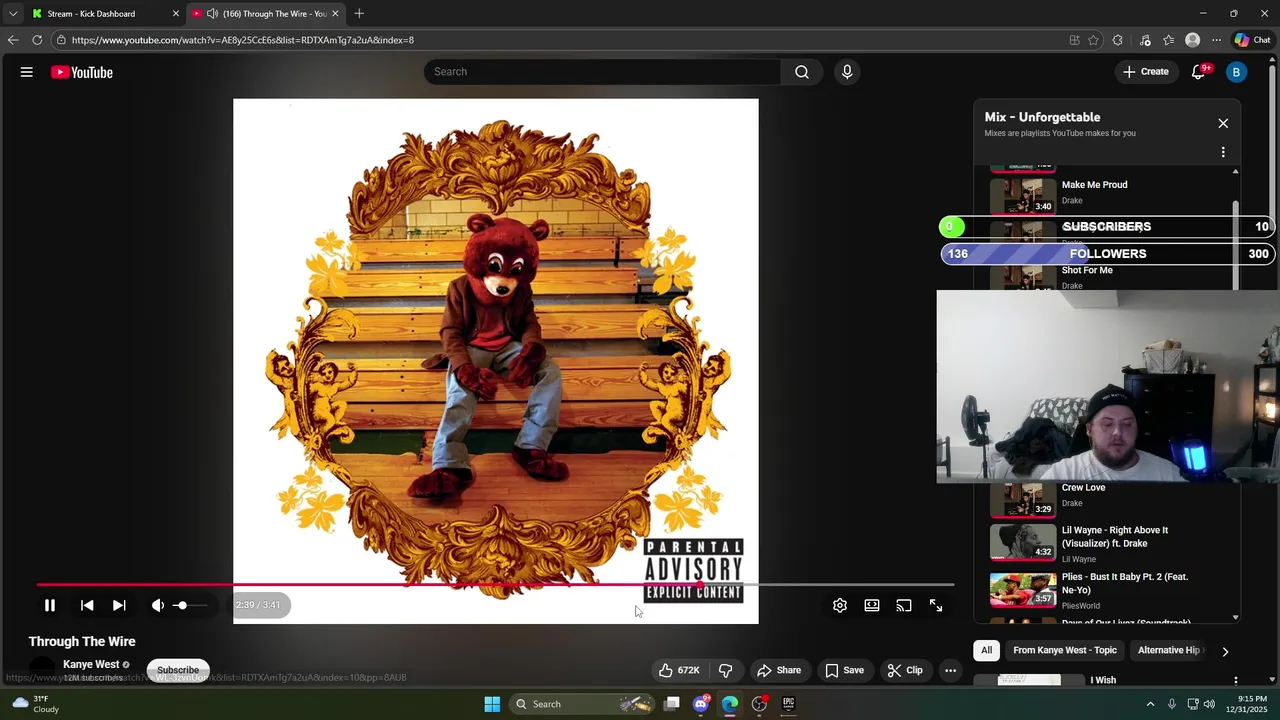Mute the Through The Wire tab audio
This screenshot has width=1280, height=720.
pos(212,13)
